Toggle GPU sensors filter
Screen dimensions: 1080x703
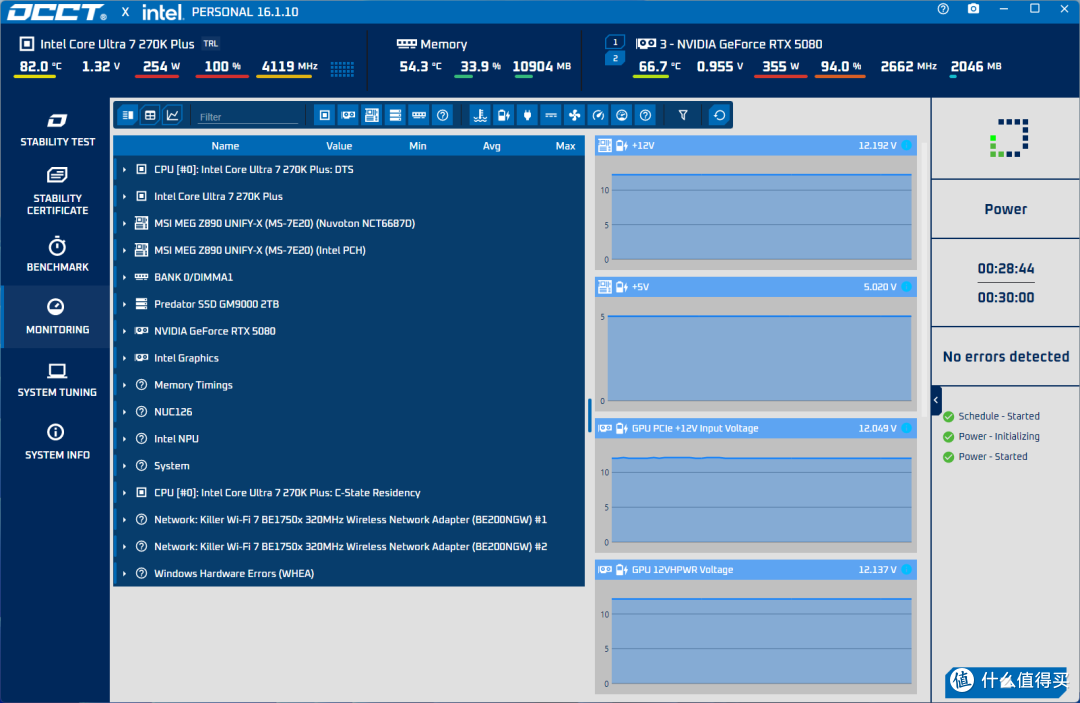coord(348,115)
